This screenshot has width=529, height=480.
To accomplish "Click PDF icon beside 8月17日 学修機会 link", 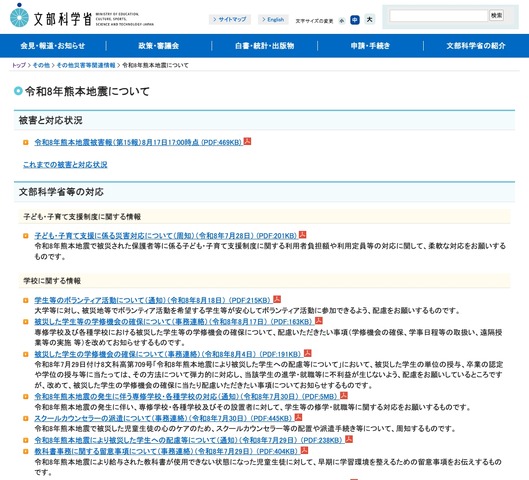I will pos(318,320).
